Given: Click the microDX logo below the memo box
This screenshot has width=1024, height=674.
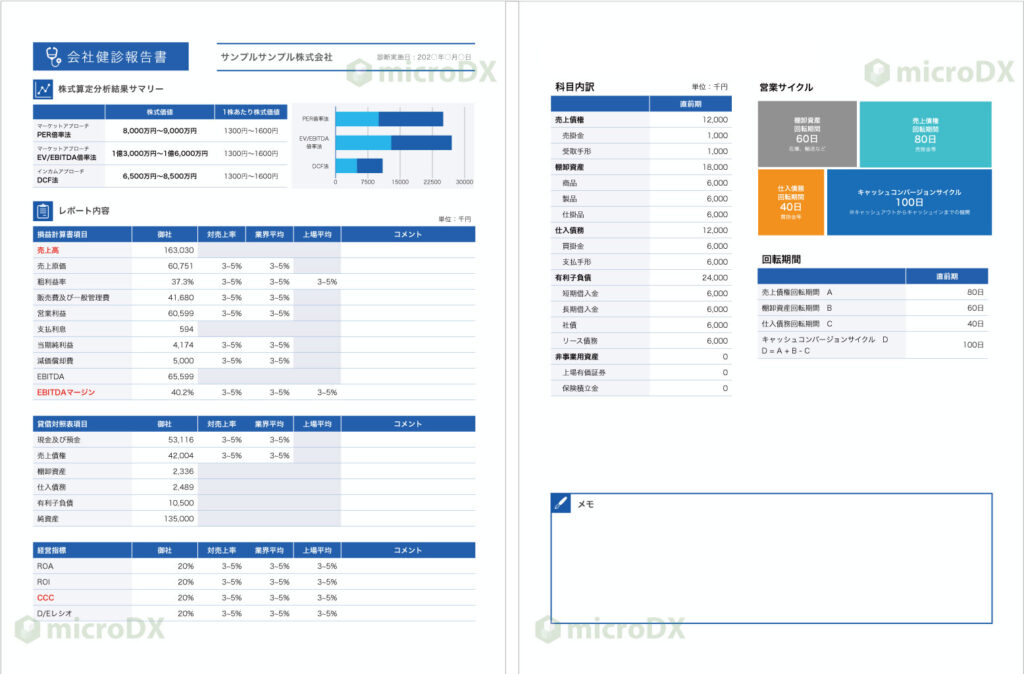Looking at the screenshot, I should (x=609, y=629).
